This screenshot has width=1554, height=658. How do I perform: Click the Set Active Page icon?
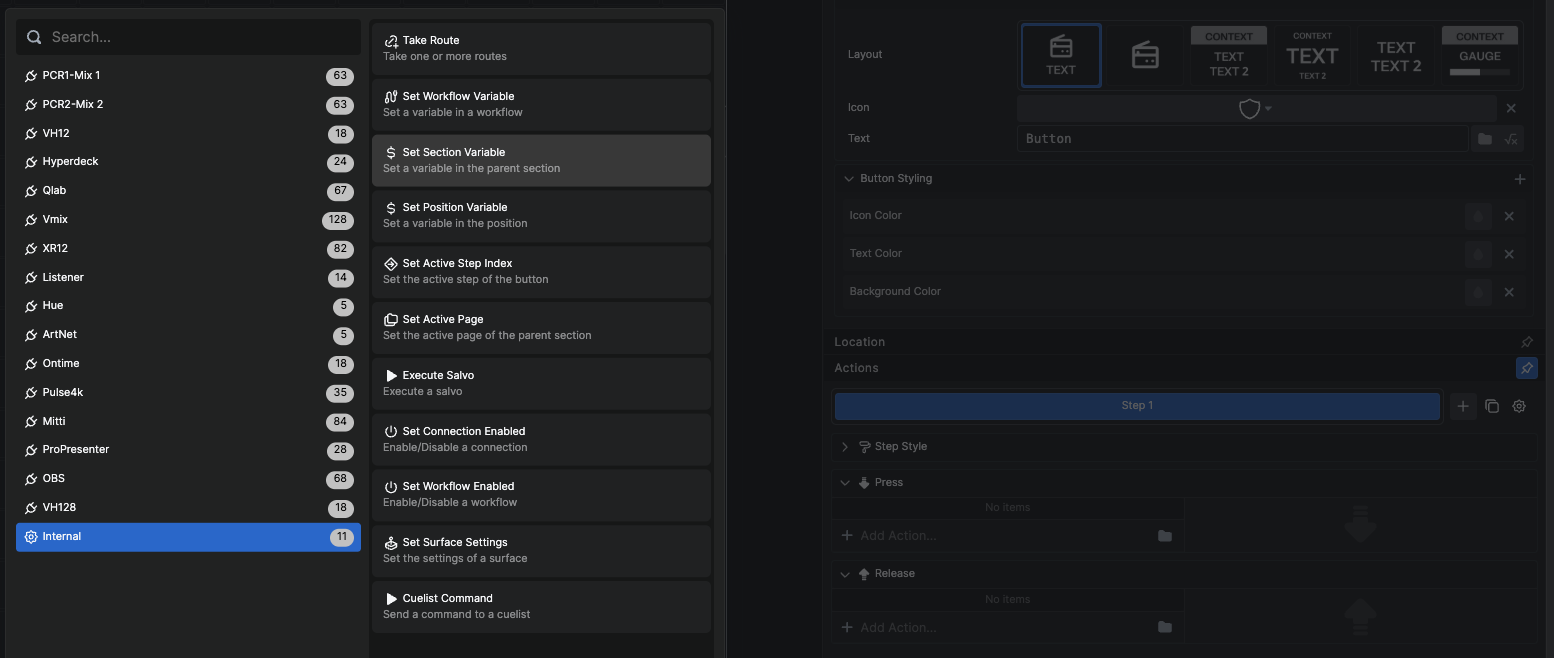point(391,320)
